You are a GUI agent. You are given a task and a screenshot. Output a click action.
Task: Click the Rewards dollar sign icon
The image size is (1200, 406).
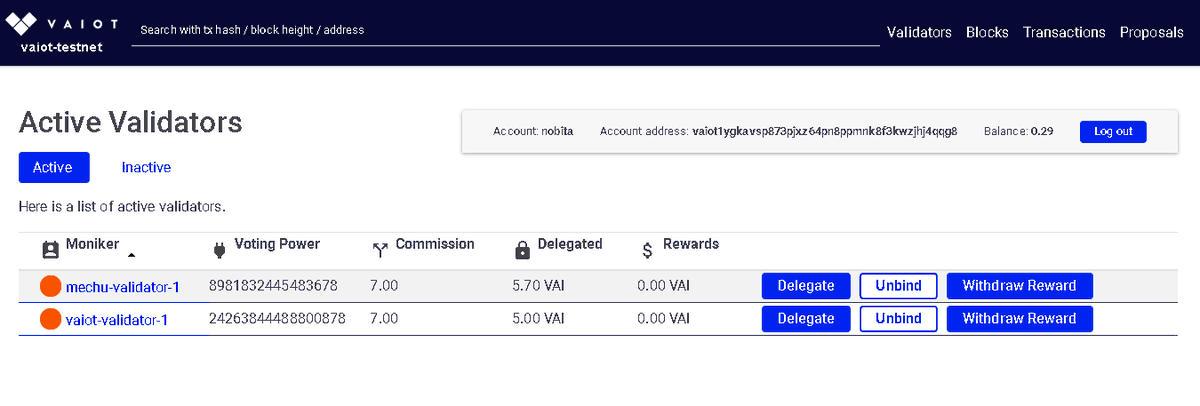tap(647, 251)
